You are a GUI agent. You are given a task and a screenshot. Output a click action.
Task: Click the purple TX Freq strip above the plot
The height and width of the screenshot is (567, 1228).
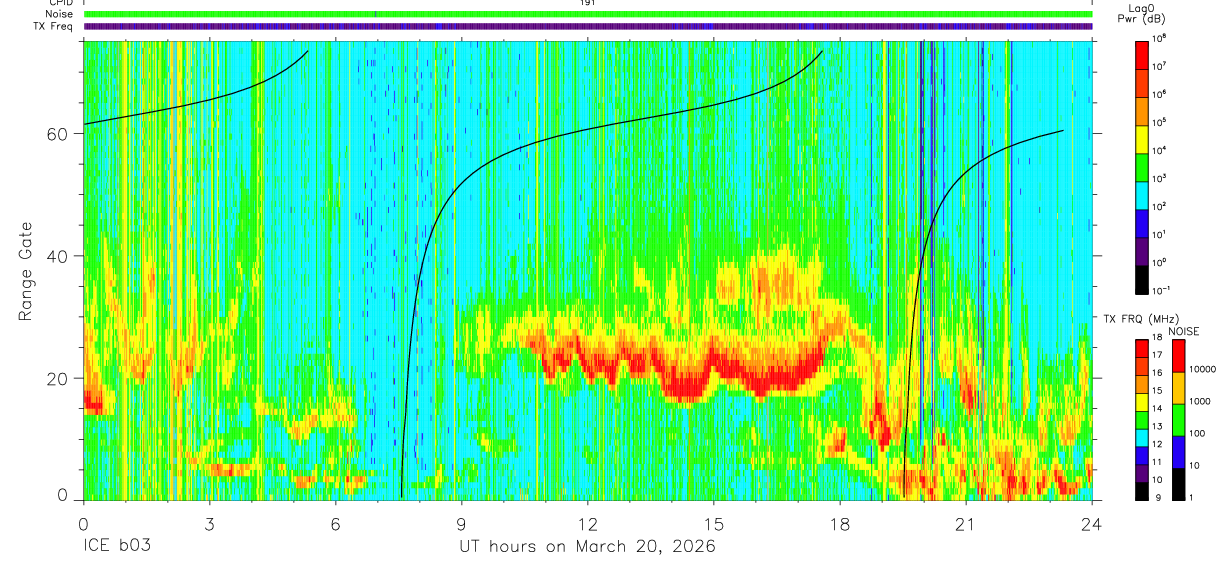(x=587, y=26)
